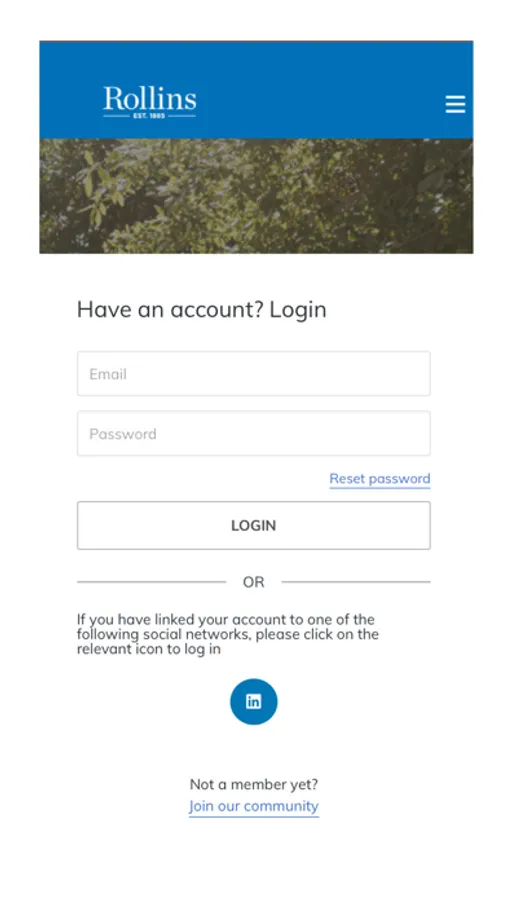
Task: Click the green foliage banner image
Action: 256,196
